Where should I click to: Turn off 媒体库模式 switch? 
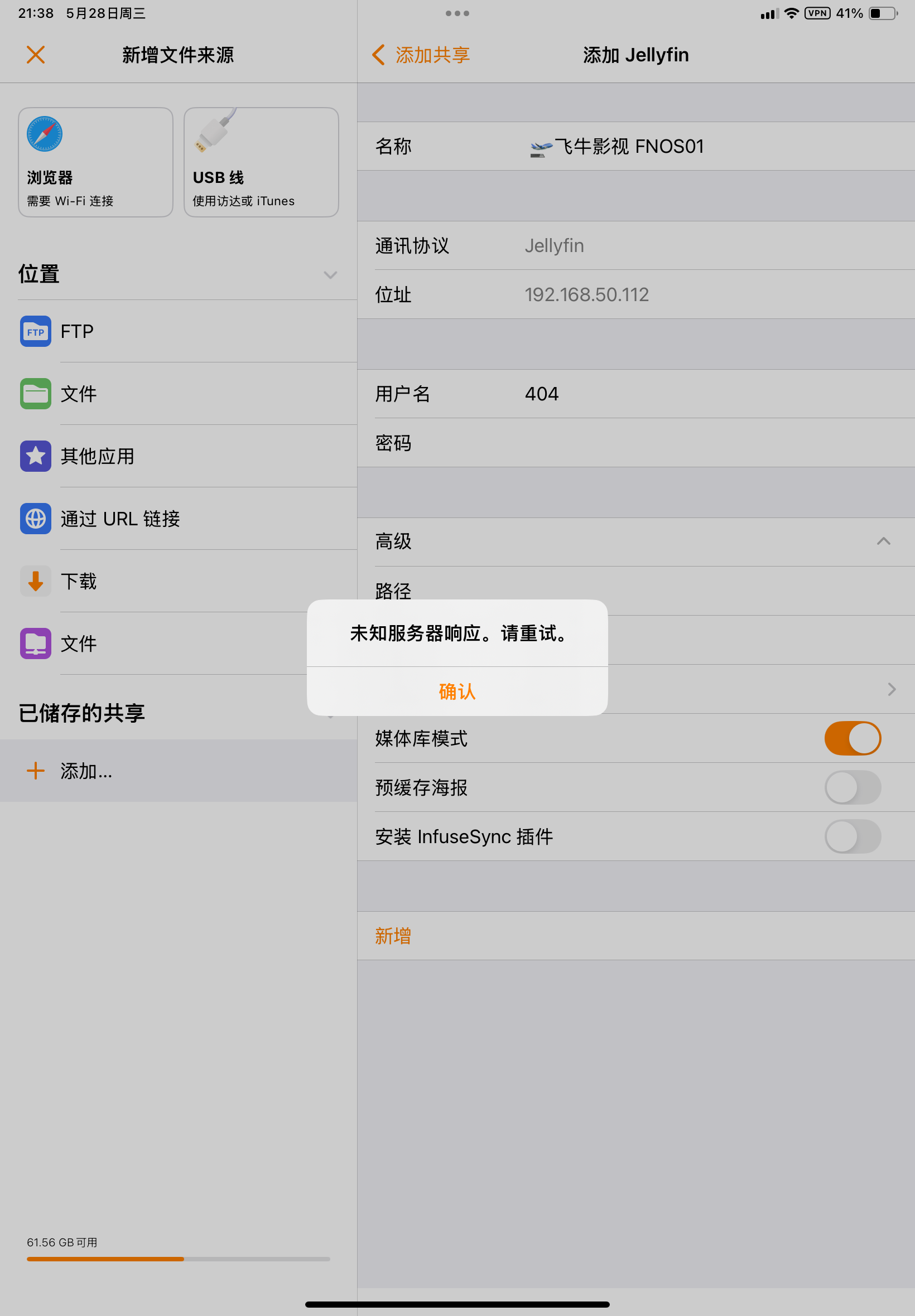[x=853, y=738]
